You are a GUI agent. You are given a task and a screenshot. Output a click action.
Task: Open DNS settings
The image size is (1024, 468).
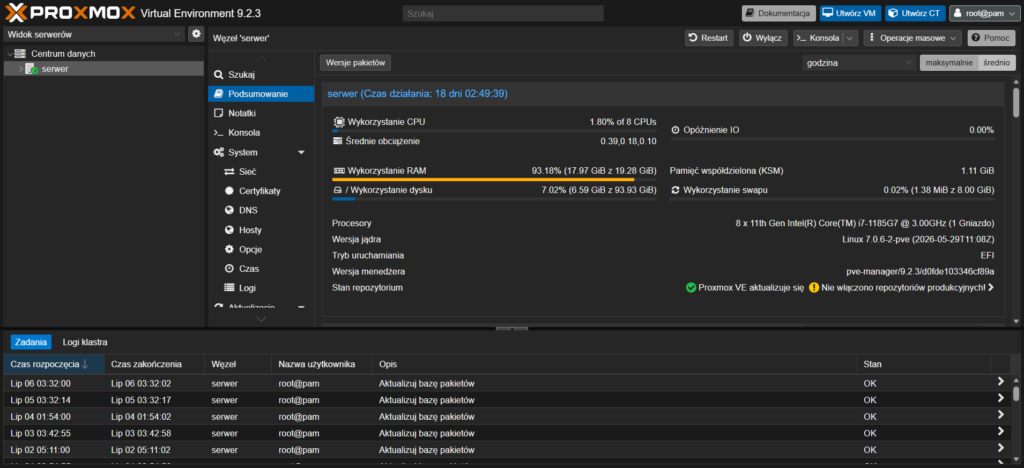click(x=261, y=210)
